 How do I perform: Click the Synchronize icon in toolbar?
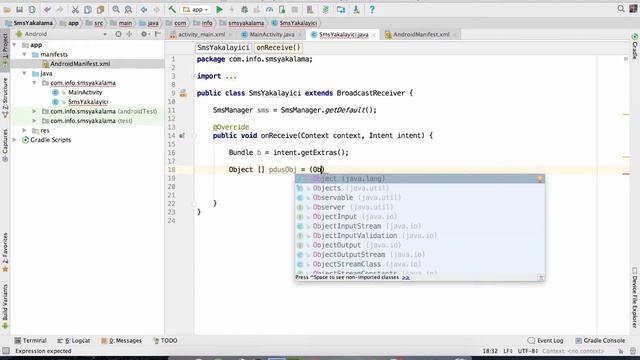click(x=32, y=9)
